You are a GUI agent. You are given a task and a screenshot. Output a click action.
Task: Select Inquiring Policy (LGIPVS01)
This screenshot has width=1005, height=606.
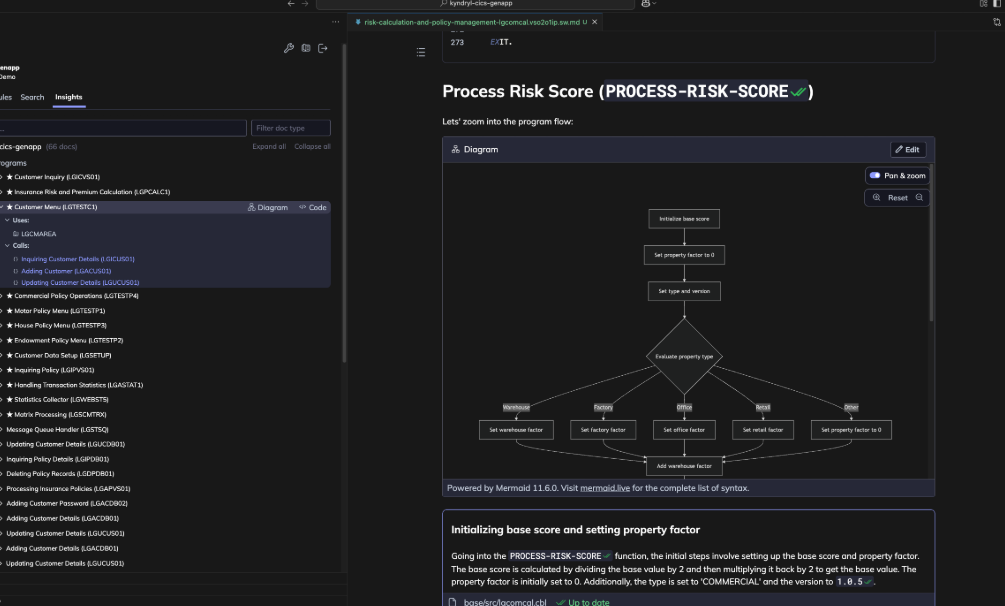point(54,370)
